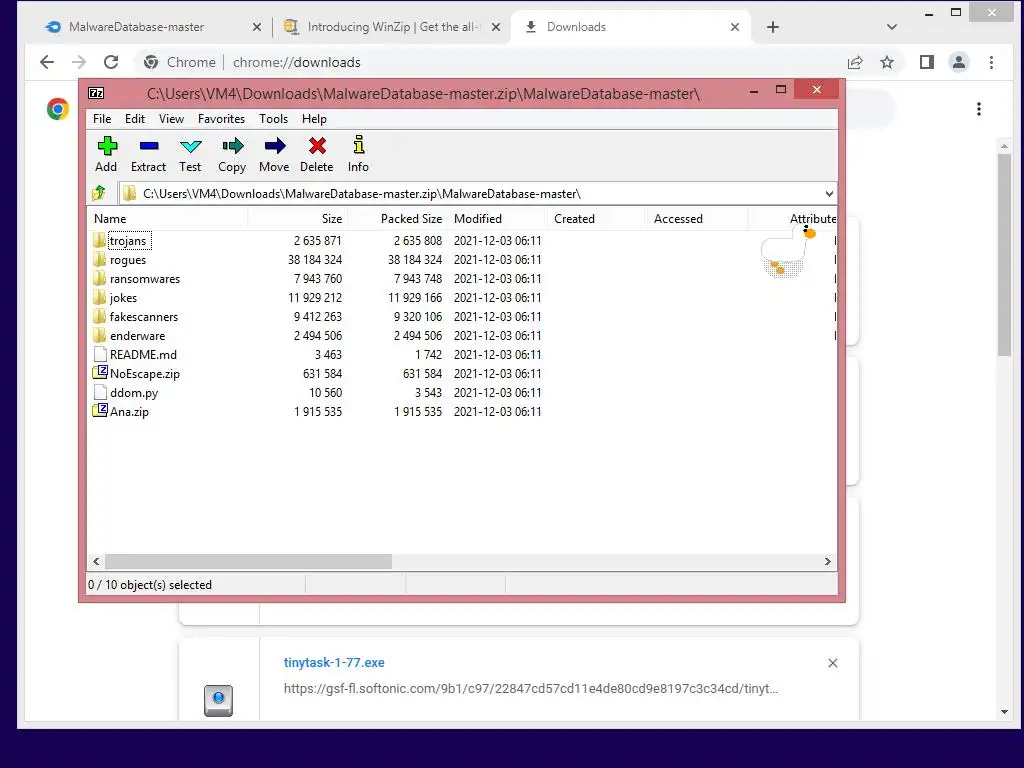1024x768 pixels.
Task: Open Chrome's three-dot main menu
Action: pyautogui.click(x=991, y=62)
